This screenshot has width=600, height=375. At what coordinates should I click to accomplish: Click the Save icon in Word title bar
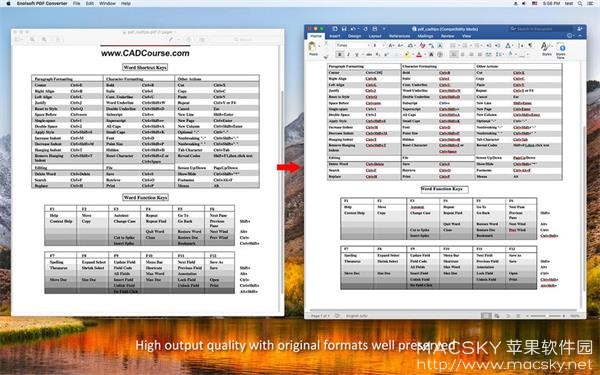click(x=344, y=29)
